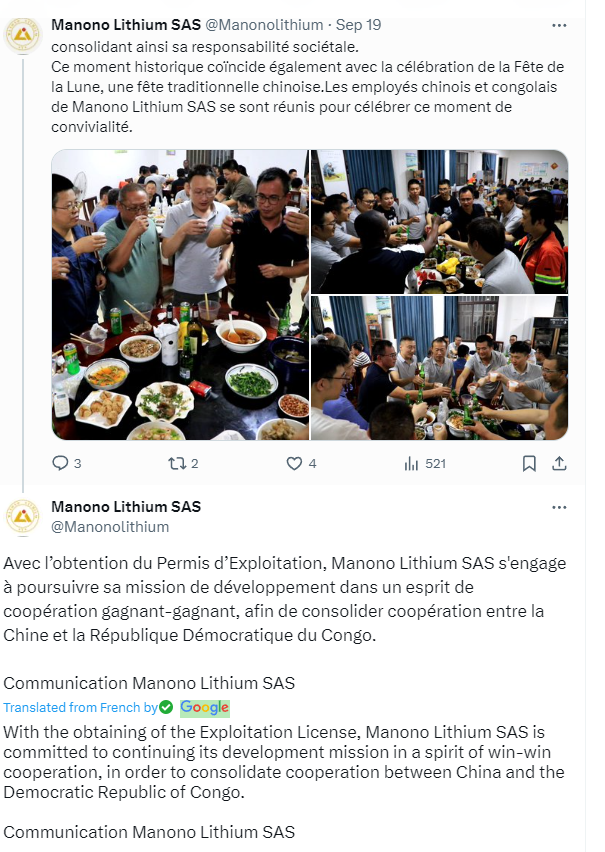605x852 pixels.
Task: Open the large toasting dinner photo
Action: click(x=180, y=295)
